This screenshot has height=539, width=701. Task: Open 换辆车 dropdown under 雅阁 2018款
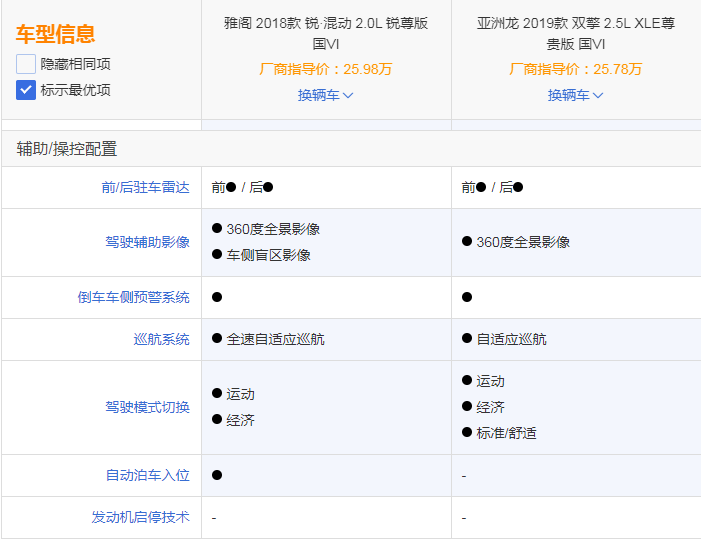pyautogui.click(x=325, y=95)
